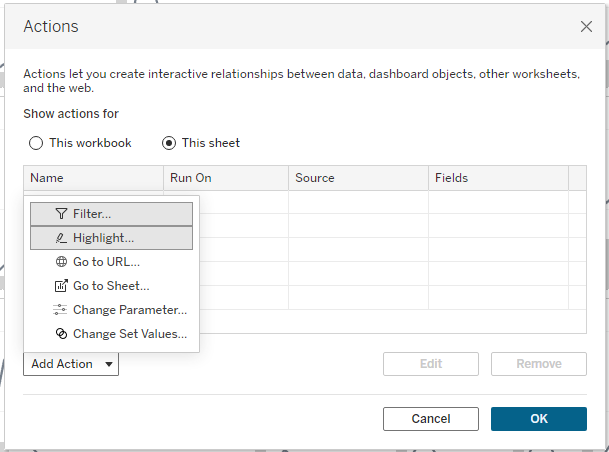Click the funnel icon next to Filter

(x=61, y=214)
